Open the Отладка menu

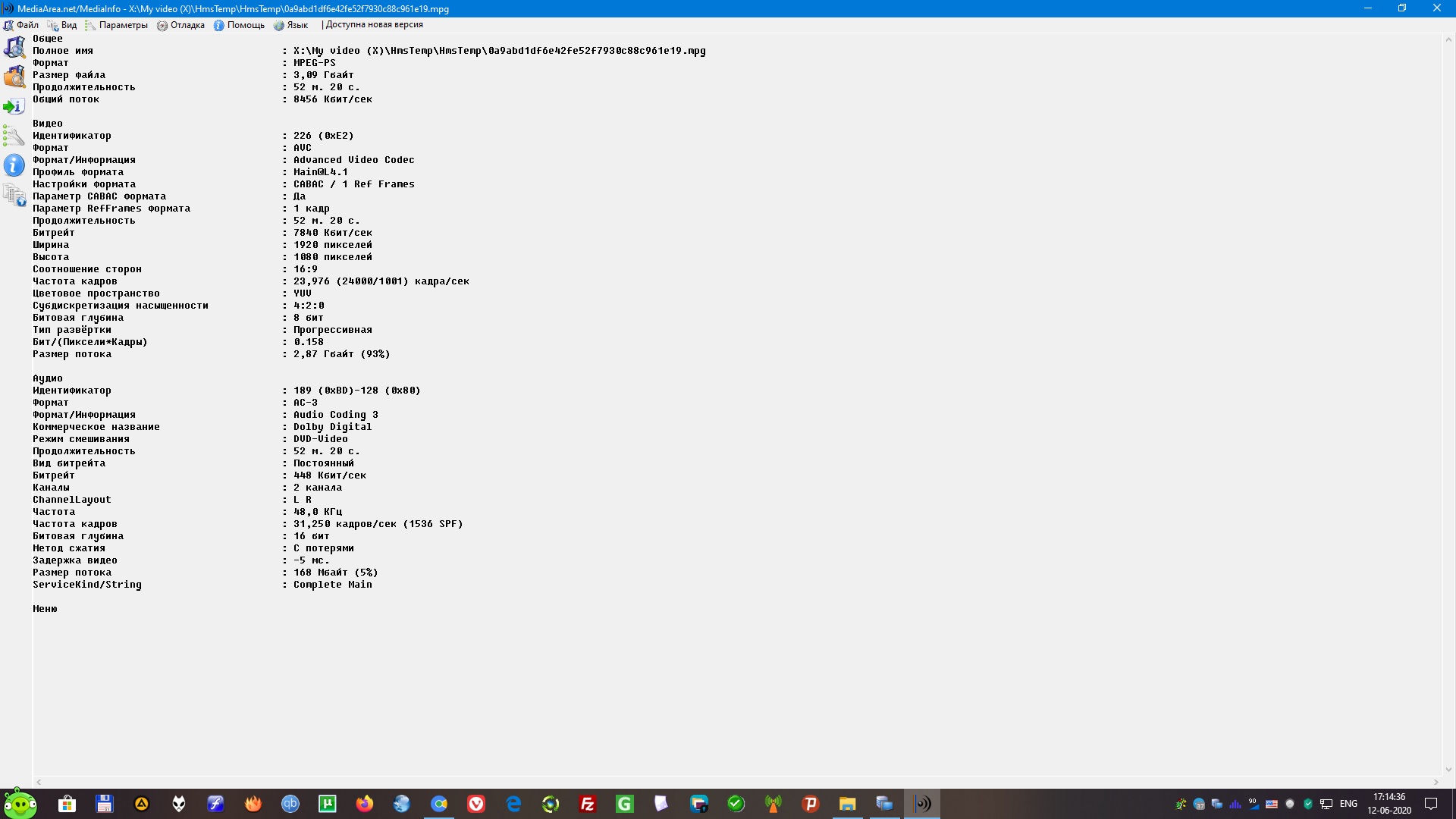tap(180, 25)
